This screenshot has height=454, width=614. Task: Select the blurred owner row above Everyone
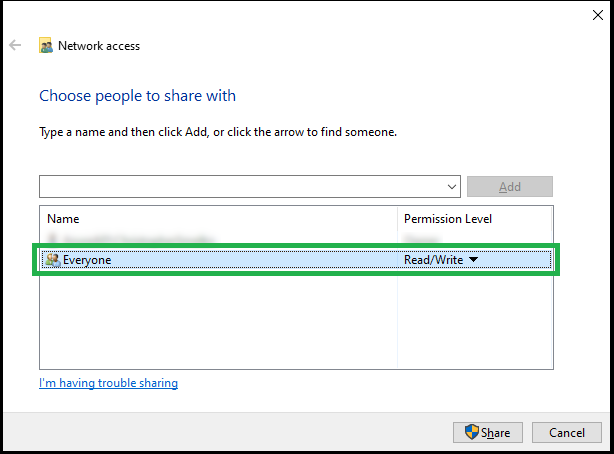pos(296,237)
